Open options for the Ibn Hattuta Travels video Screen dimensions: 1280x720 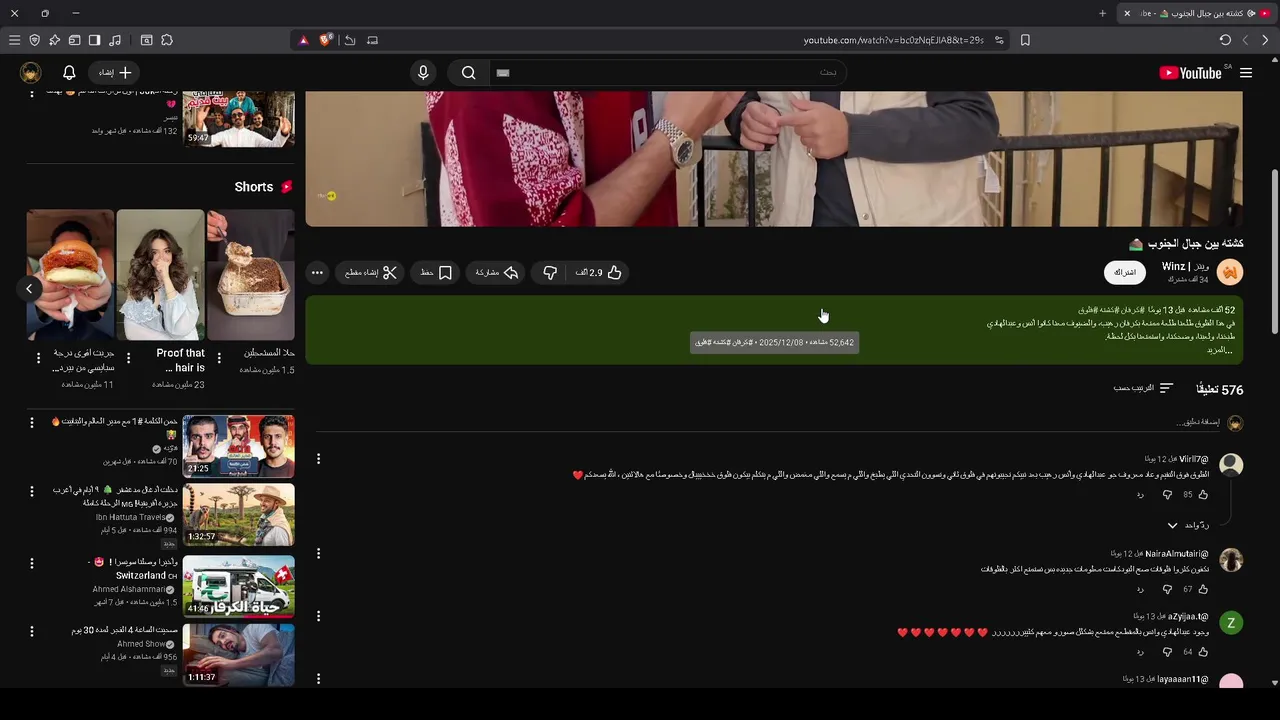[x=31, y=491]
